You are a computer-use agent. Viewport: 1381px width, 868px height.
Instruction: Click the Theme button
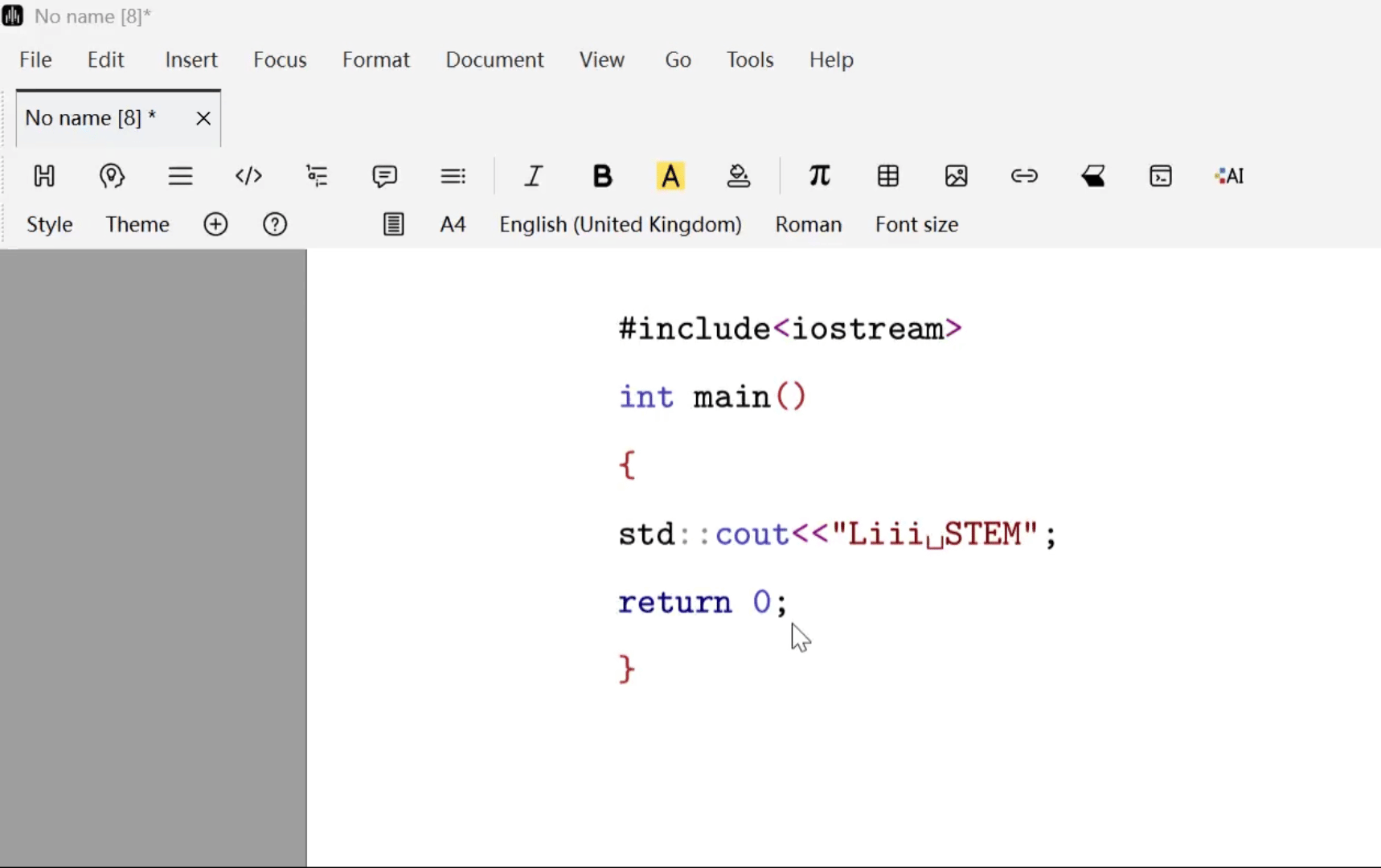click(137, 224)
